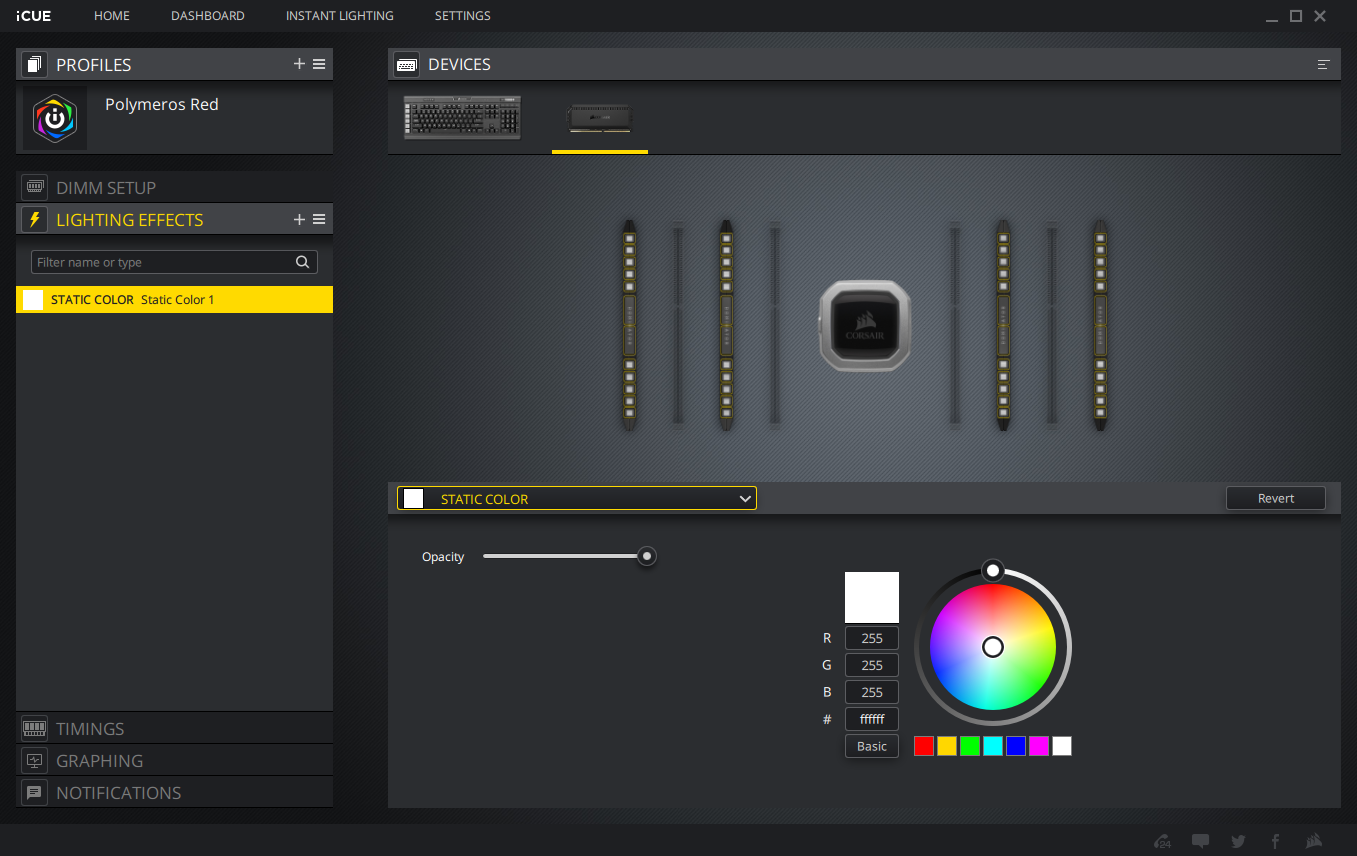The height and width of the screenshot is (856, 1357).
Task: Open the Lighting Effects options menu icon
Action: 319,219
